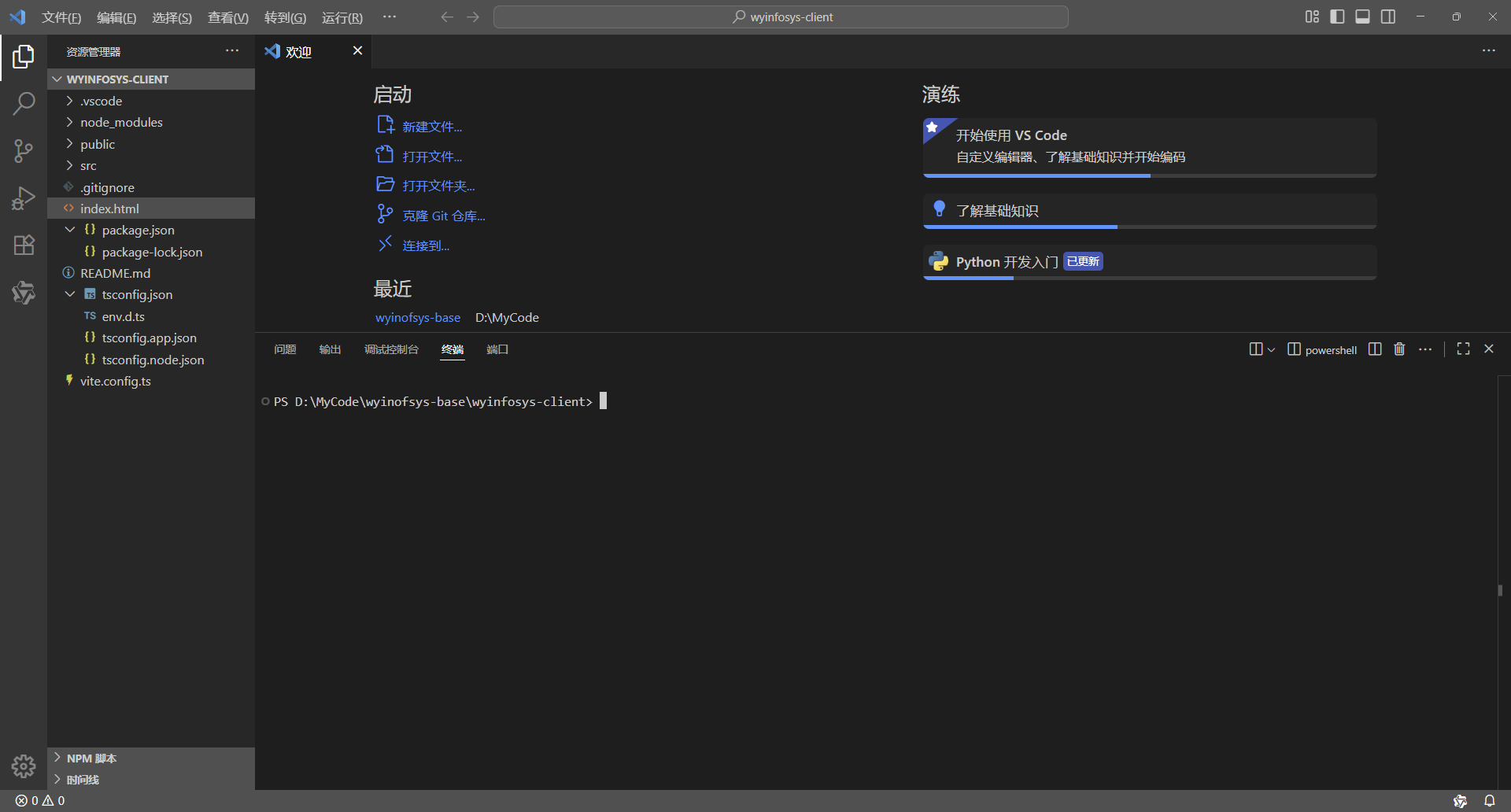1511x812 pixels.
Task: Toggle the primary side bar visibility
Action: [x=1337, y=17]
